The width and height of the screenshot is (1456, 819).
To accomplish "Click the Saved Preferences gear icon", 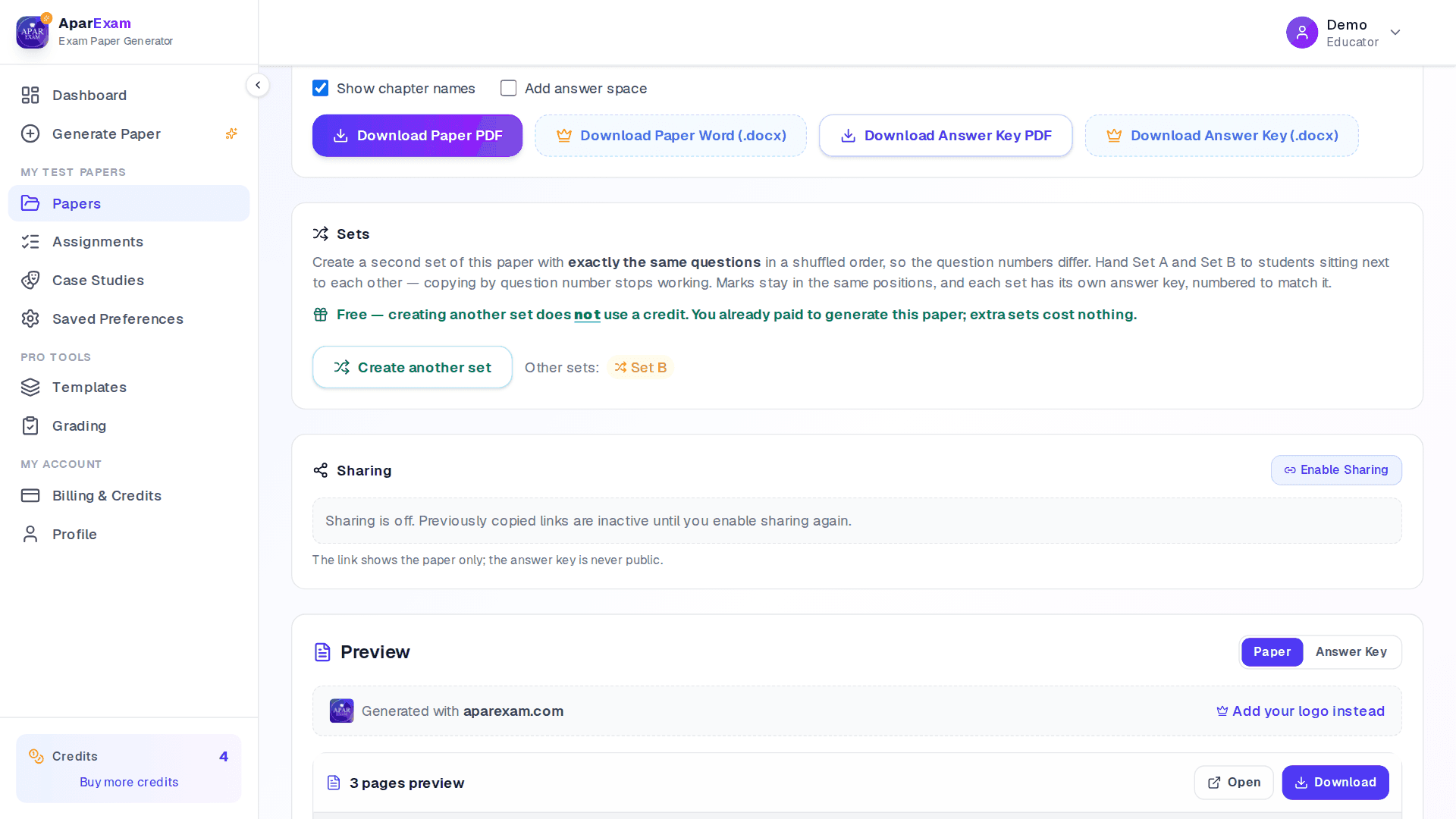I will click(x=30, y=319).
